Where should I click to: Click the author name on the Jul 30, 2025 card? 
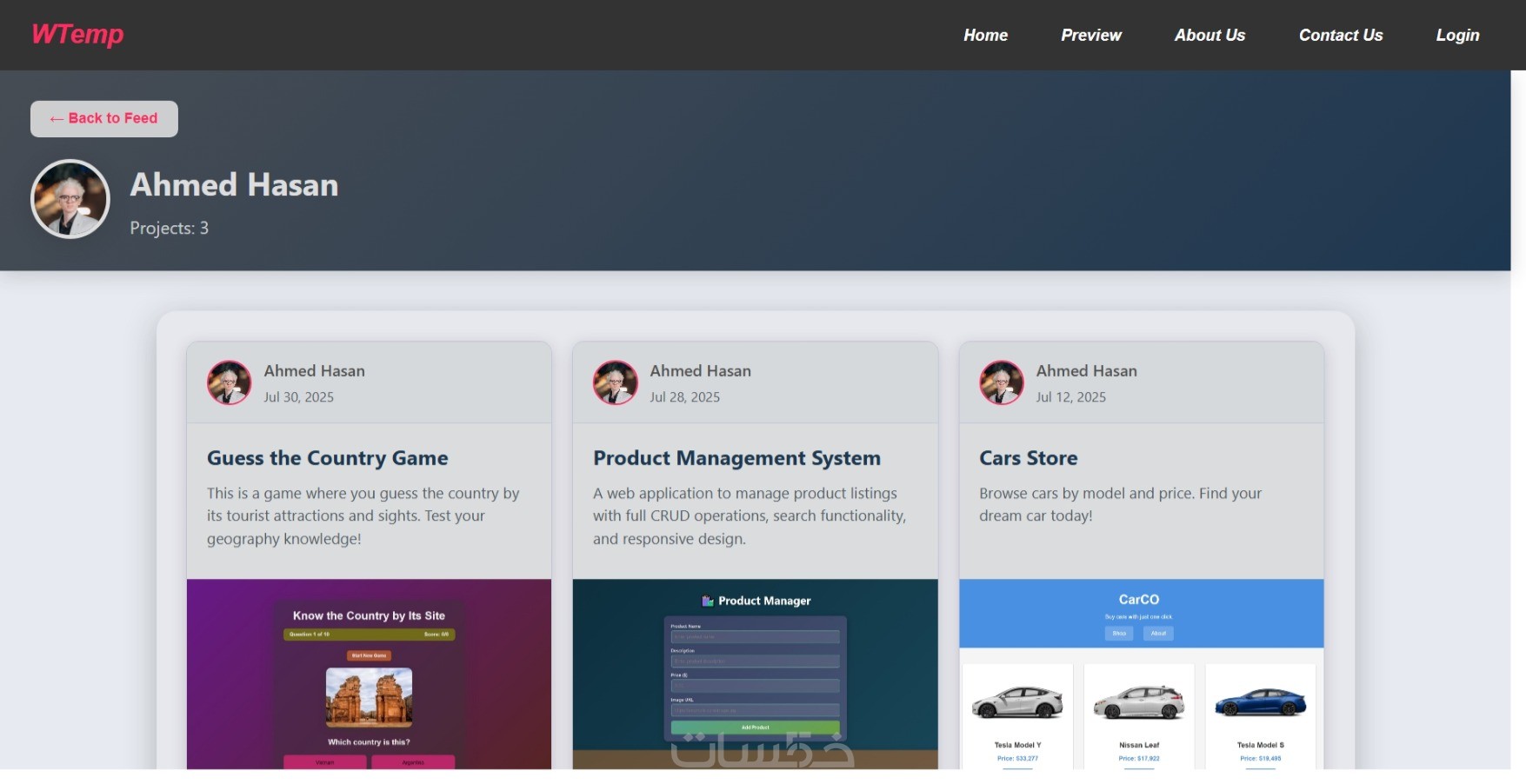314,370
